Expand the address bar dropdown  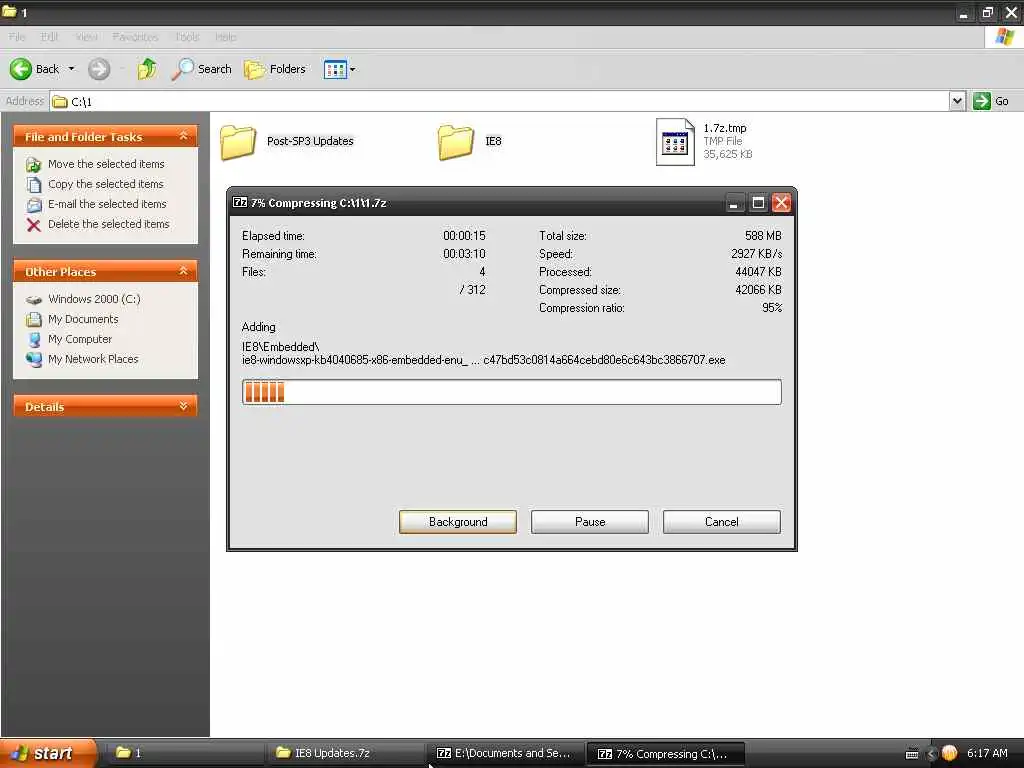957,101
